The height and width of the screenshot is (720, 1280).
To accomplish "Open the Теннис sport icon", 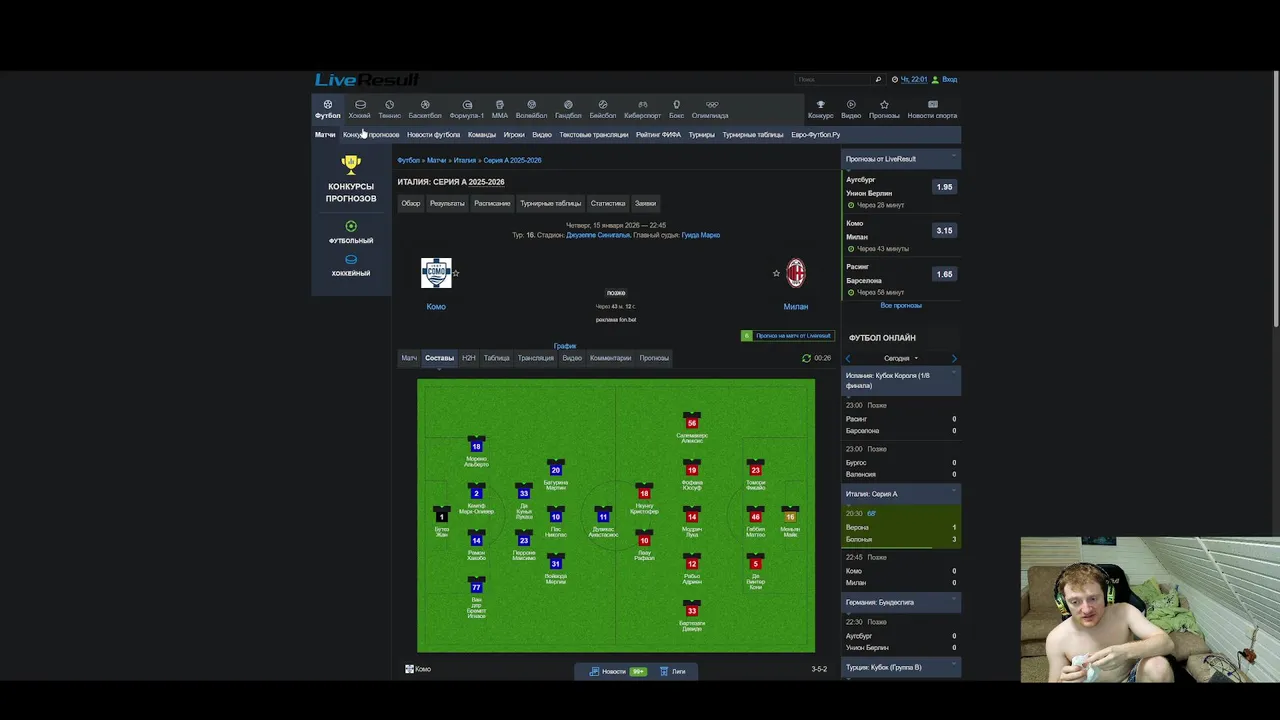I will pyautogui.click(x=389, y=109).
